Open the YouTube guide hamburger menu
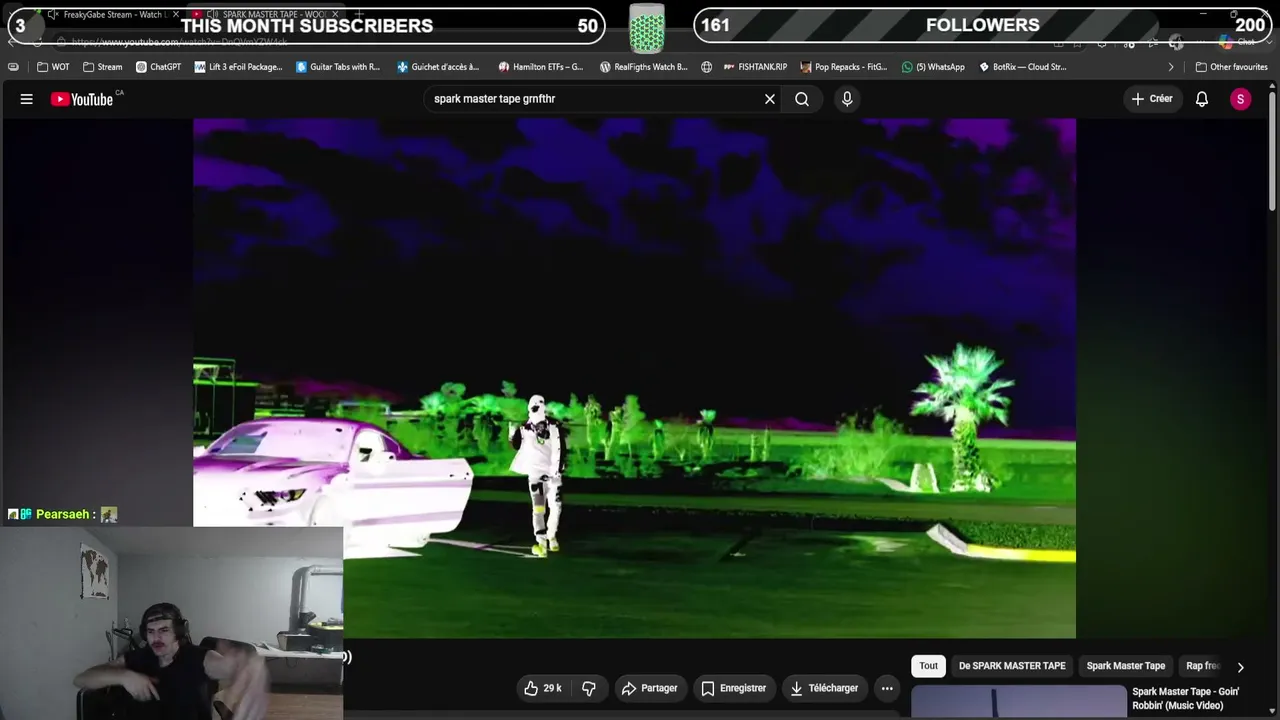The width and height of the screenshot is (1280, 720). coord(27,99)
